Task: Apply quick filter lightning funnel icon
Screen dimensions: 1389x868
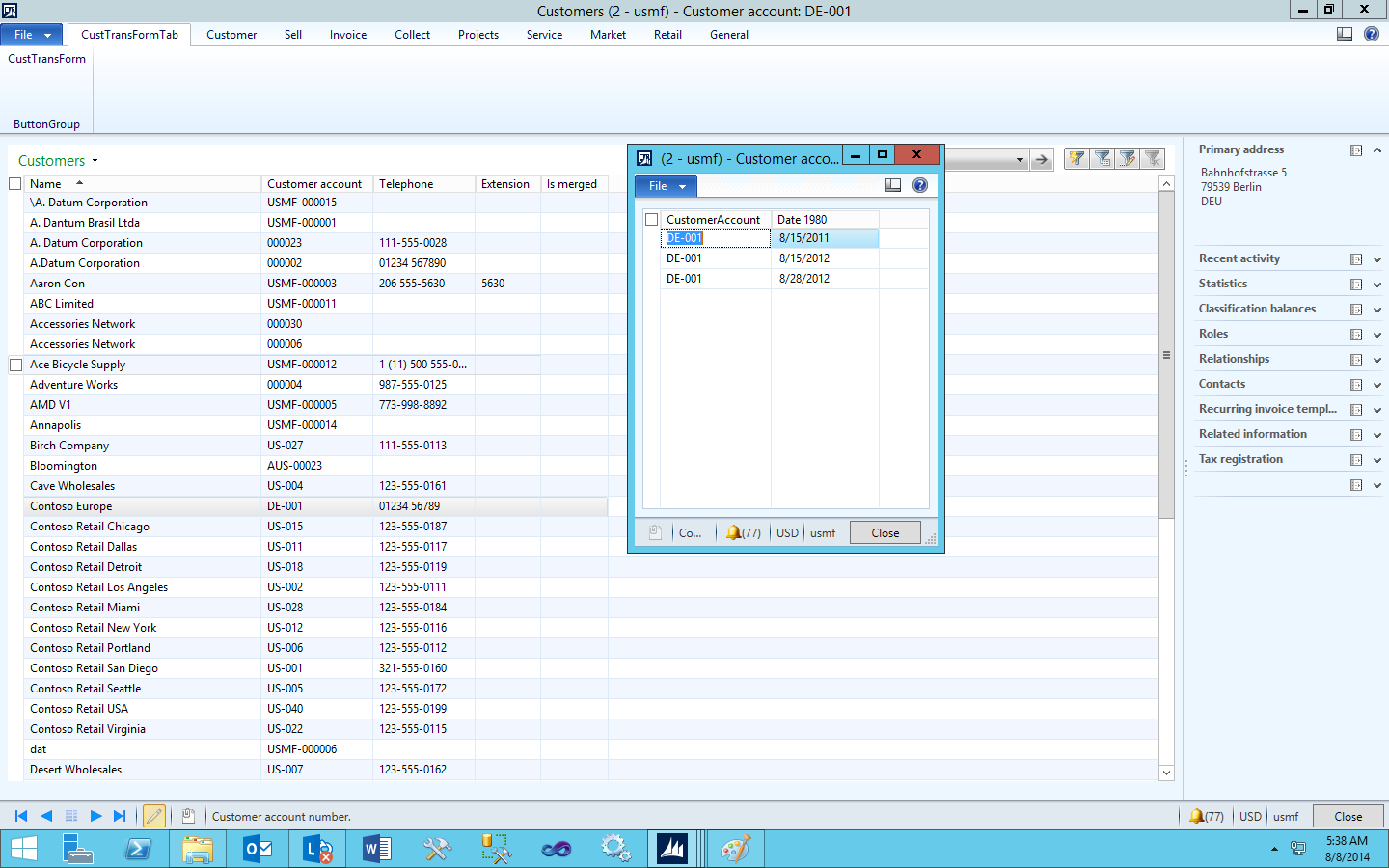Action: (x=1076, y=159)
